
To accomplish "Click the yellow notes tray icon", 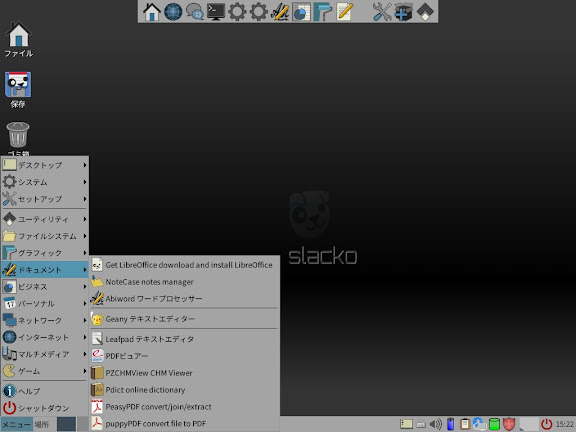I will [x=406, y=424].
